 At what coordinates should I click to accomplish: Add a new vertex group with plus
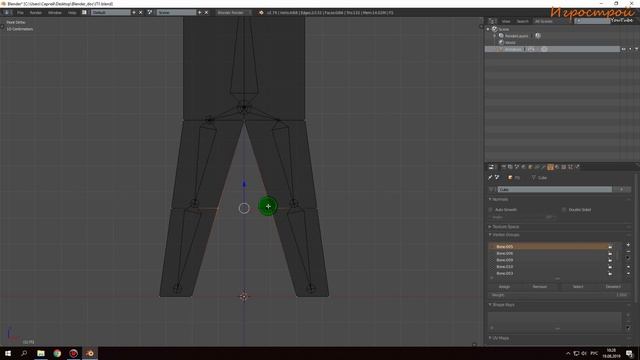click(628, 245)
